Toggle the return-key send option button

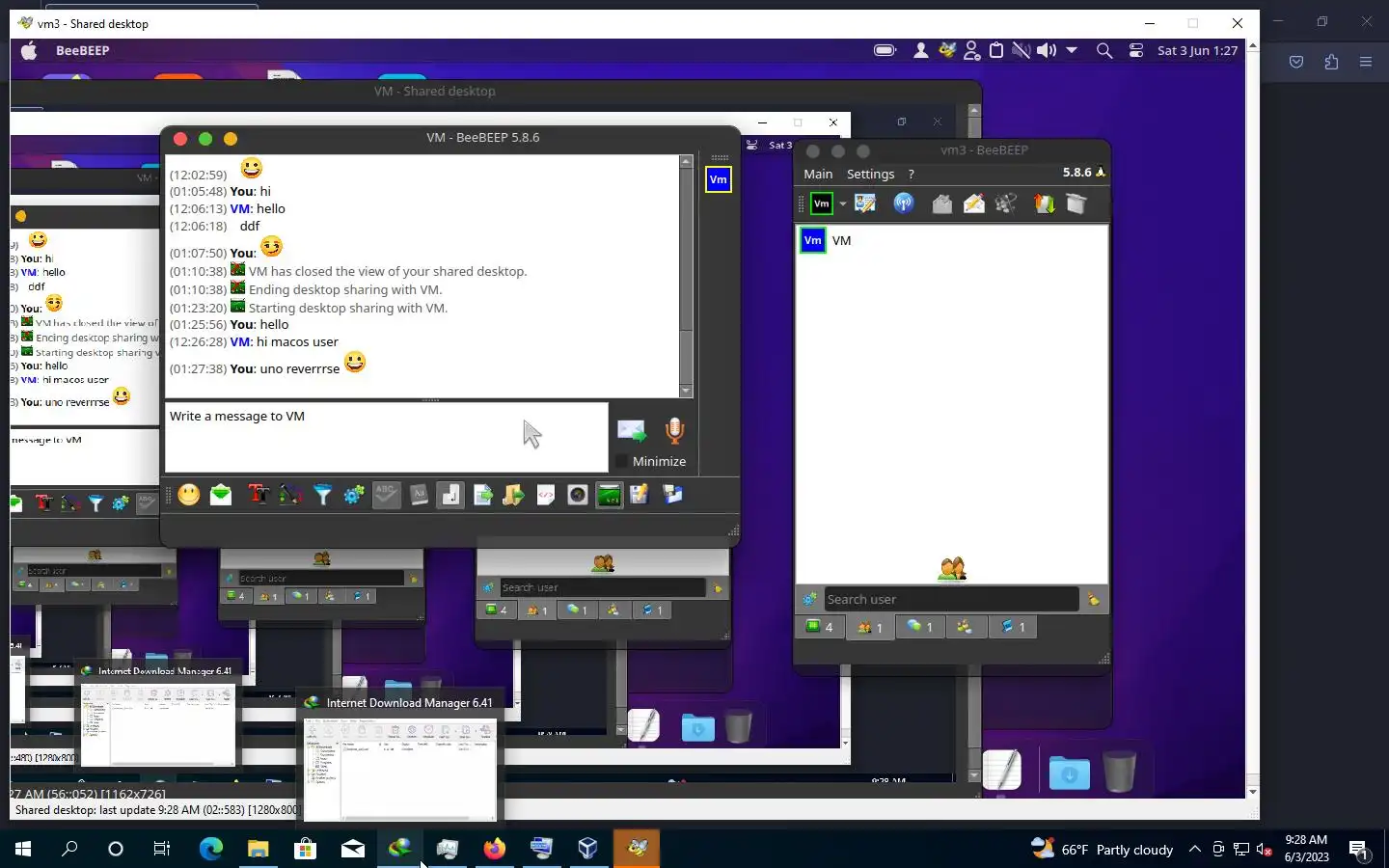tap(450, 495)
